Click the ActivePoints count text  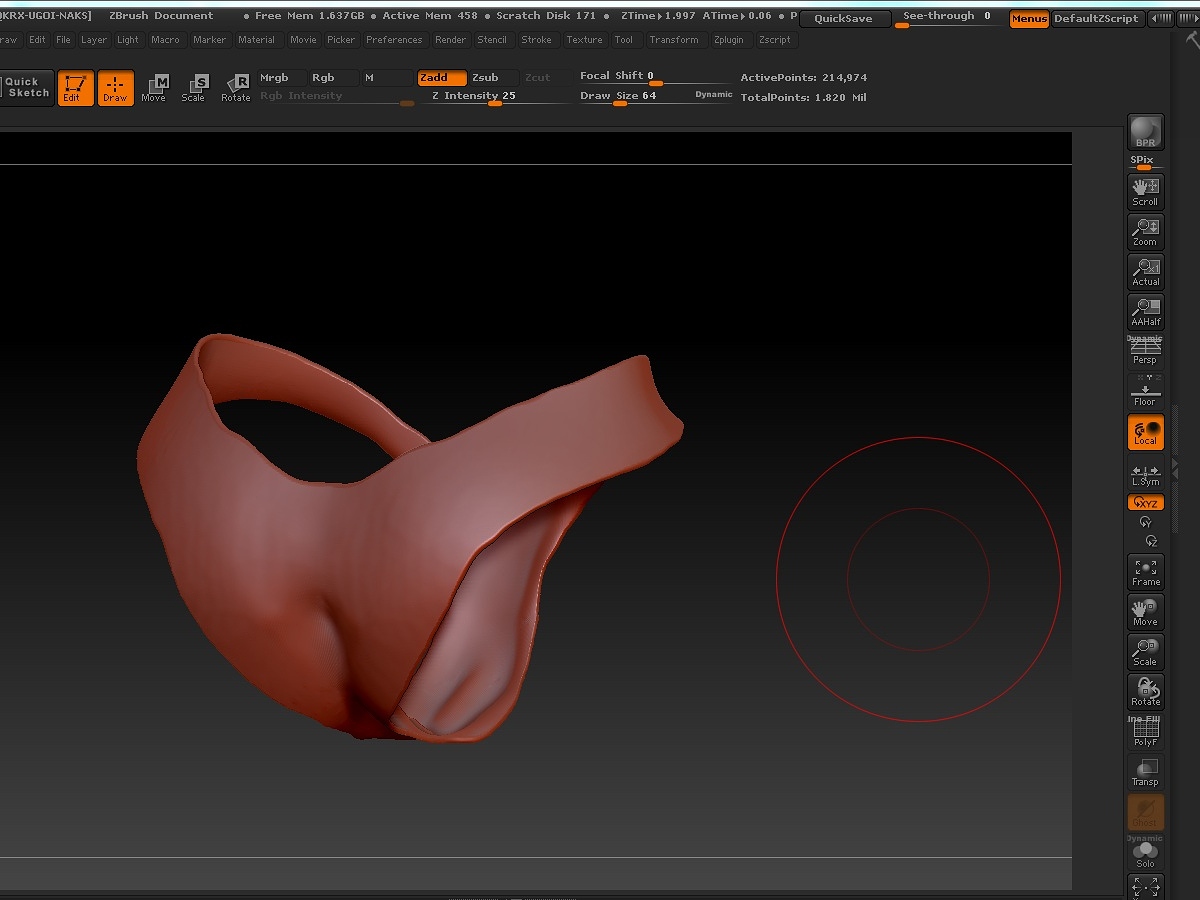pyautogui.click(x=804, y=78)
